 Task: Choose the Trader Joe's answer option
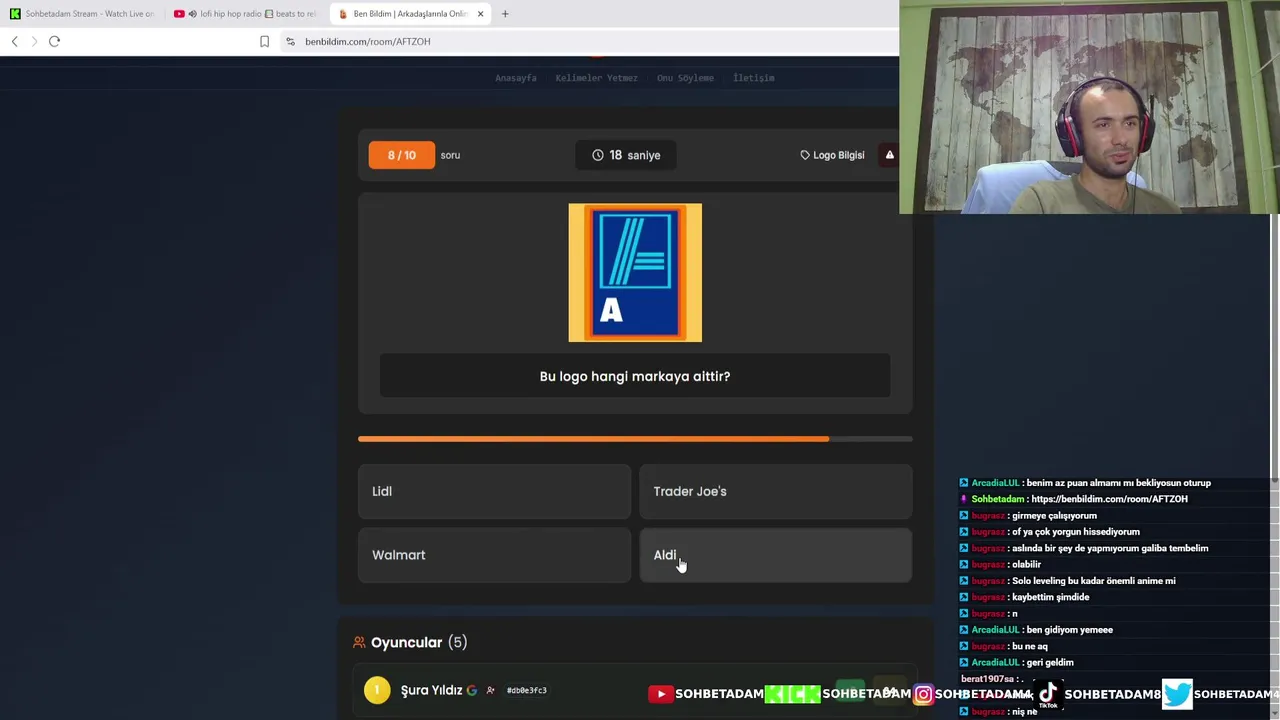coord(776,491)
